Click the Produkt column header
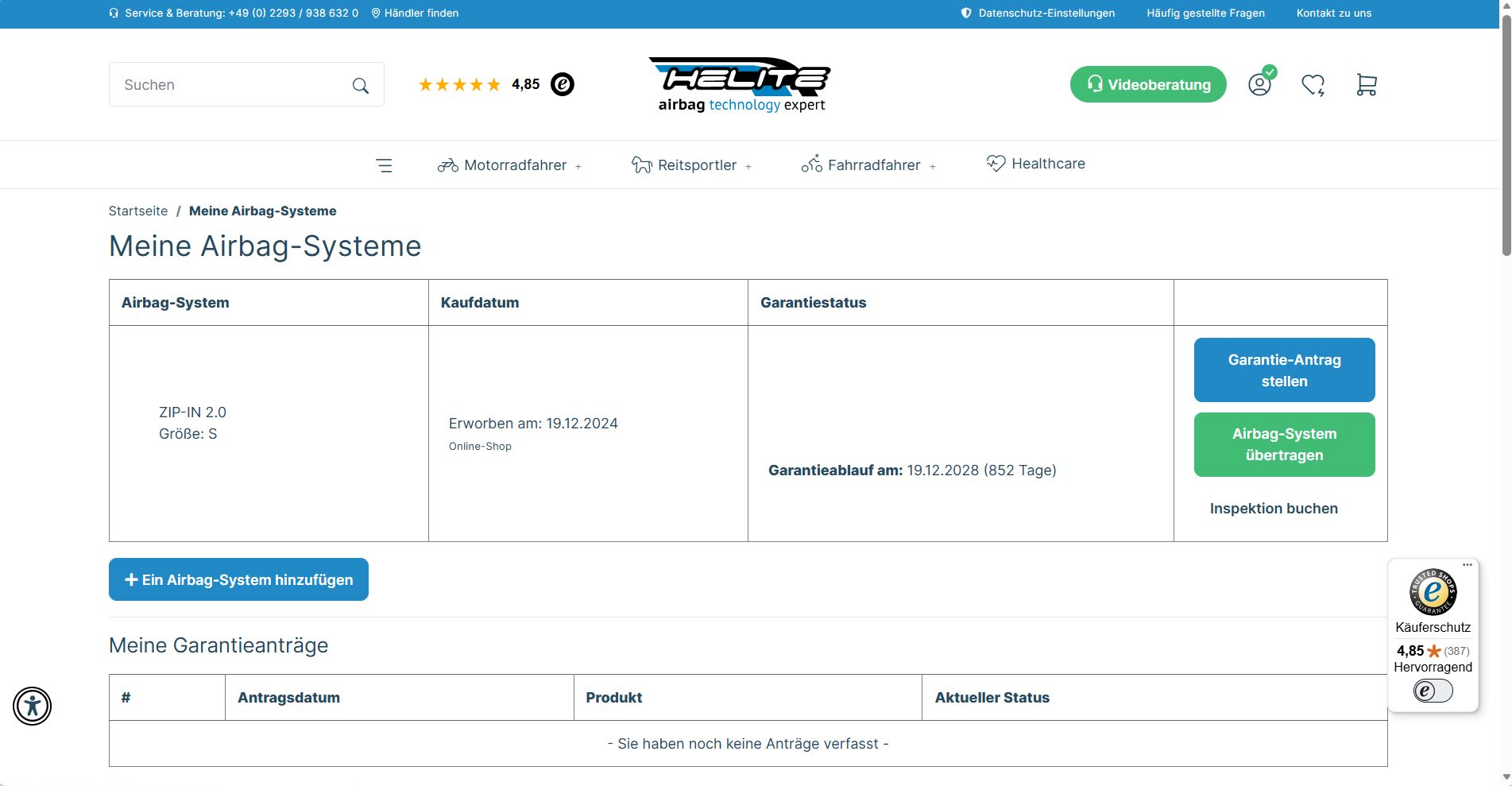 click(x=613, y=698)
